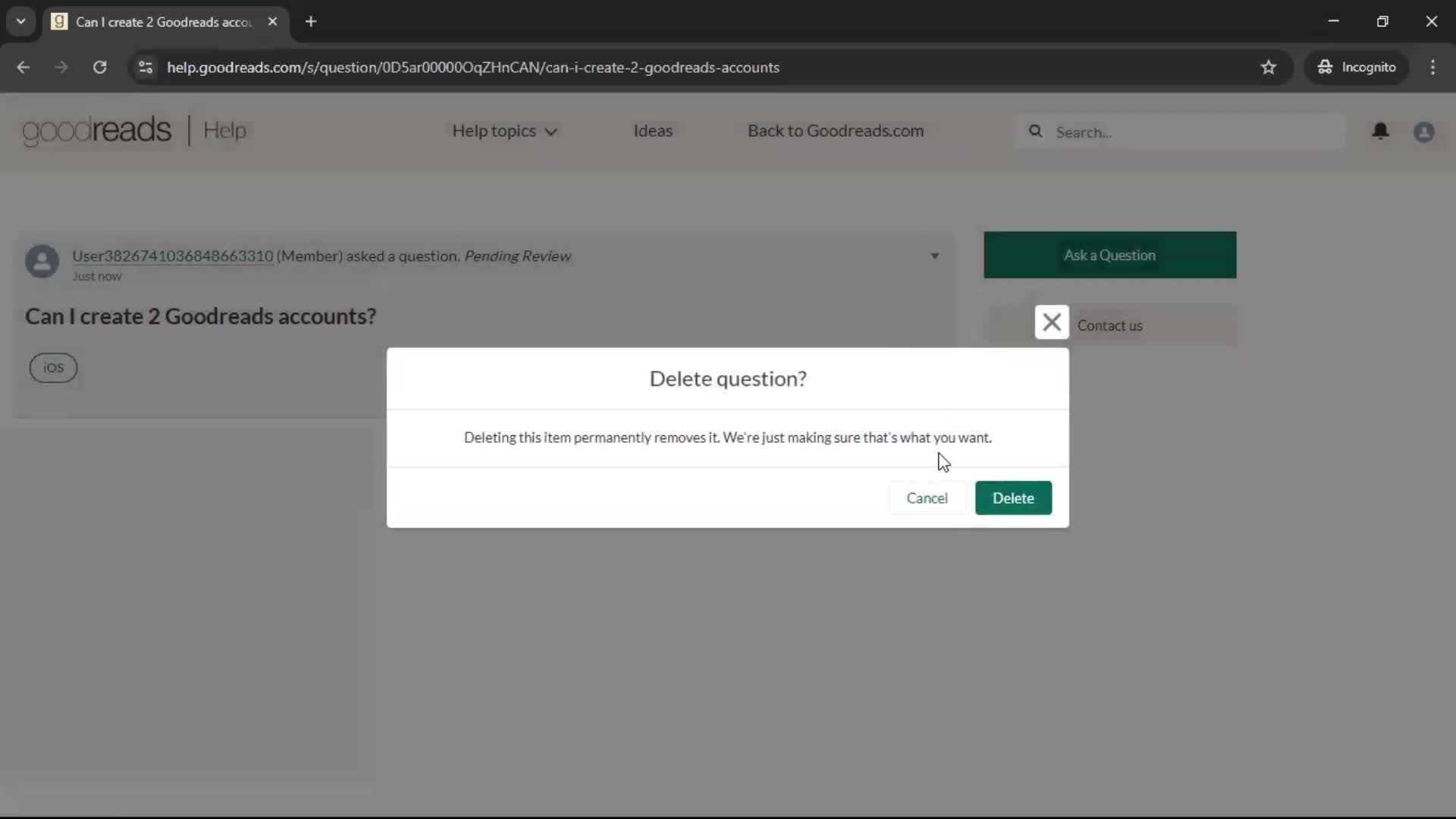Click the address bar URL
Viewport: 1456px width, 819px height.
[x=473, y=67]
